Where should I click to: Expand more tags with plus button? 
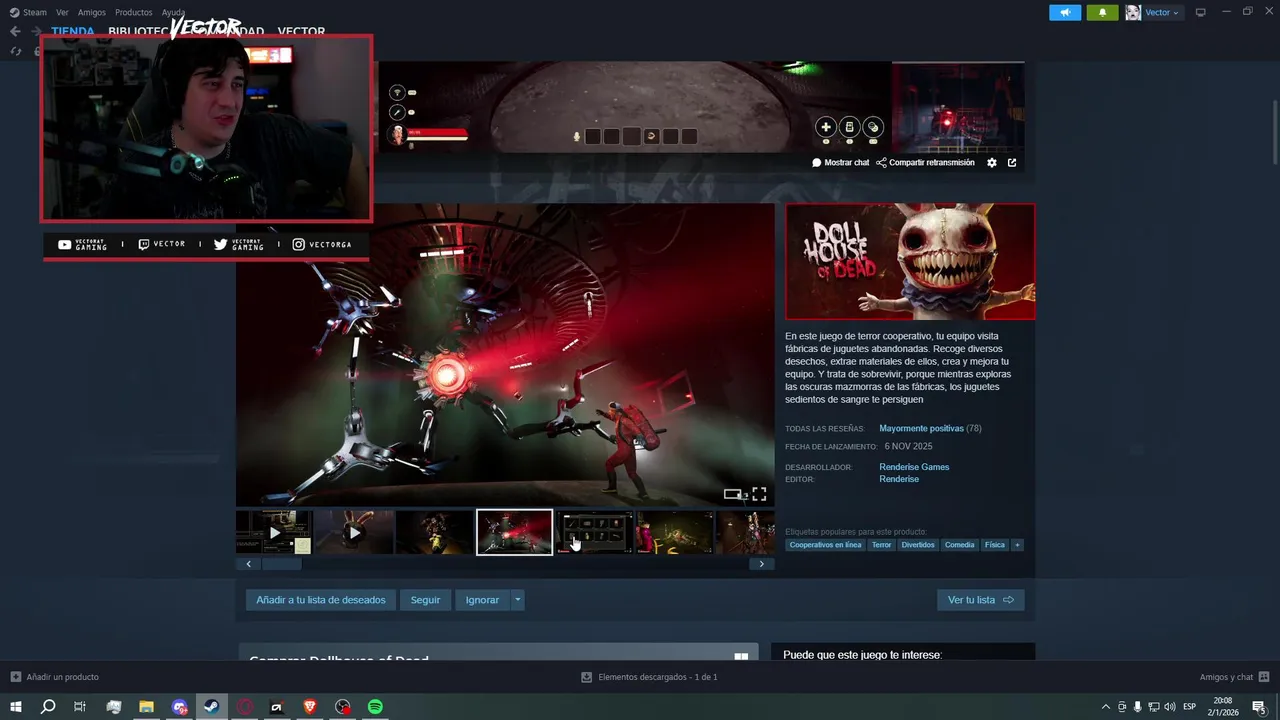[x=1017, y=545]
